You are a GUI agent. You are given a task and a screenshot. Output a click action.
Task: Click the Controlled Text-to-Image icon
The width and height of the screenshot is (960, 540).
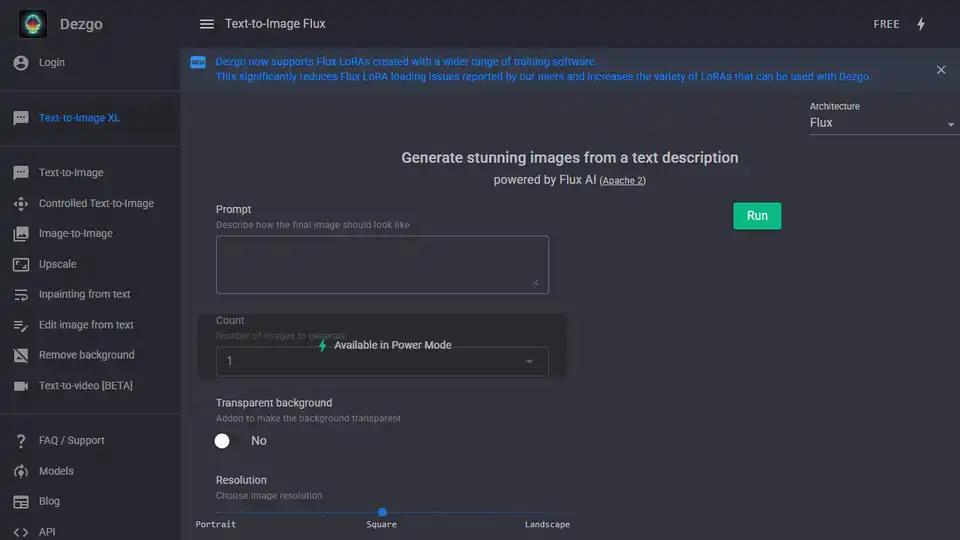[21, 204]
